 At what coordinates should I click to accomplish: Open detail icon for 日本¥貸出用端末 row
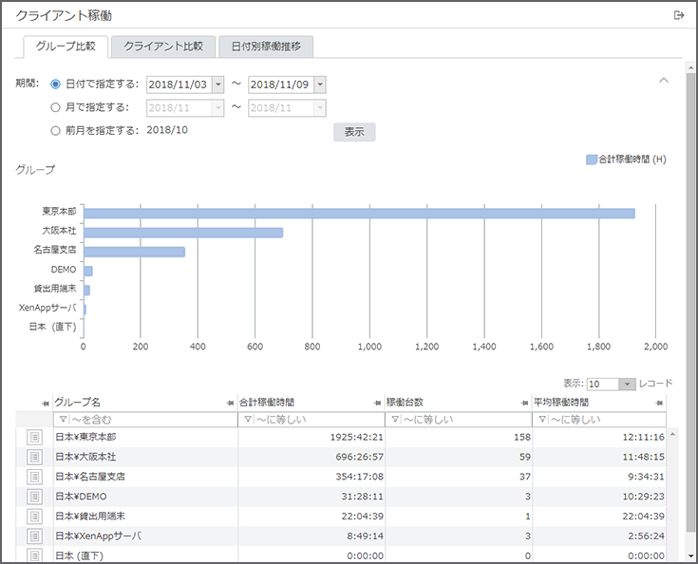pos(34,516)
